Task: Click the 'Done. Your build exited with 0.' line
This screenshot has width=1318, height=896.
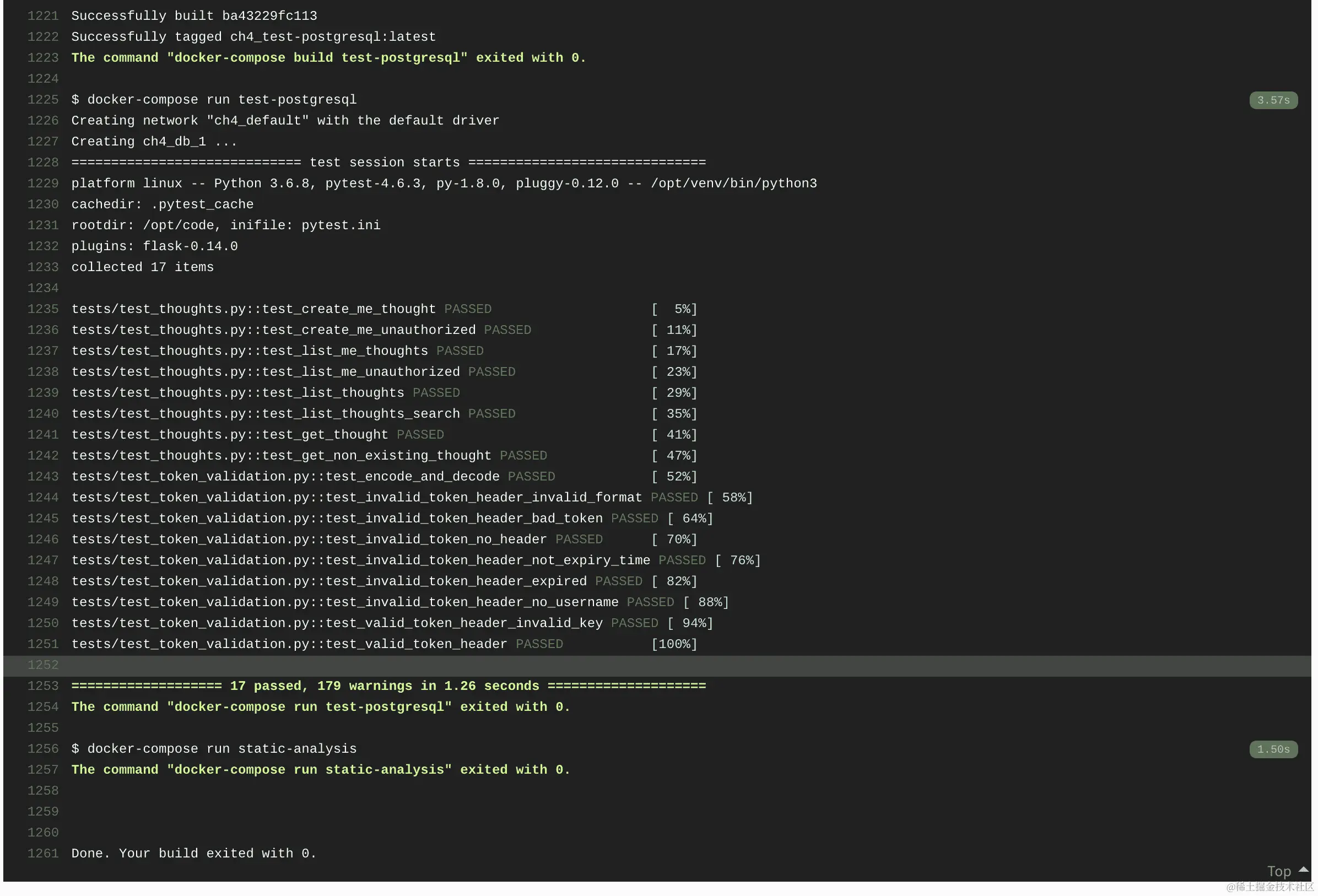Action: 193,854
